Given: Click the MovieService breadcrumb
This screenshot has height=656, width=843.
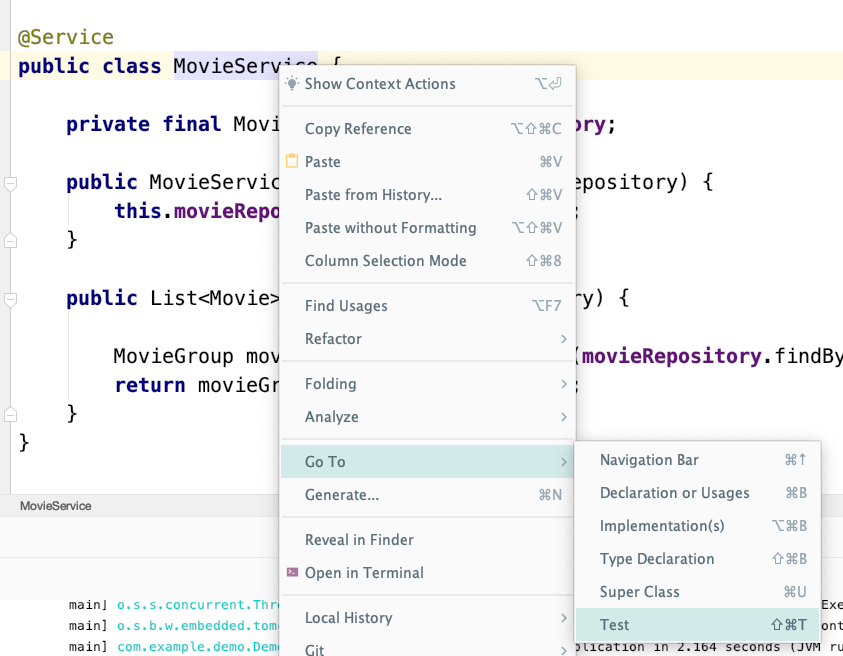Looking at the screenshot, I should tap(55, 506).
